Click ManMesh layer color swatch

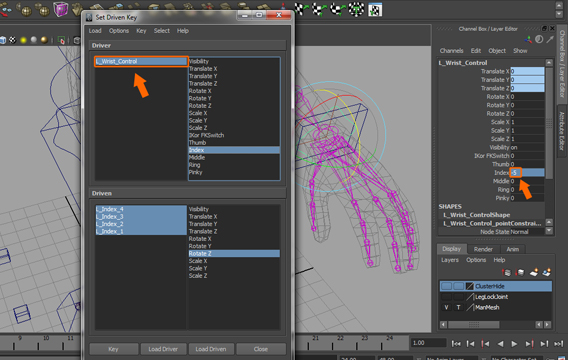coord(469,307)
